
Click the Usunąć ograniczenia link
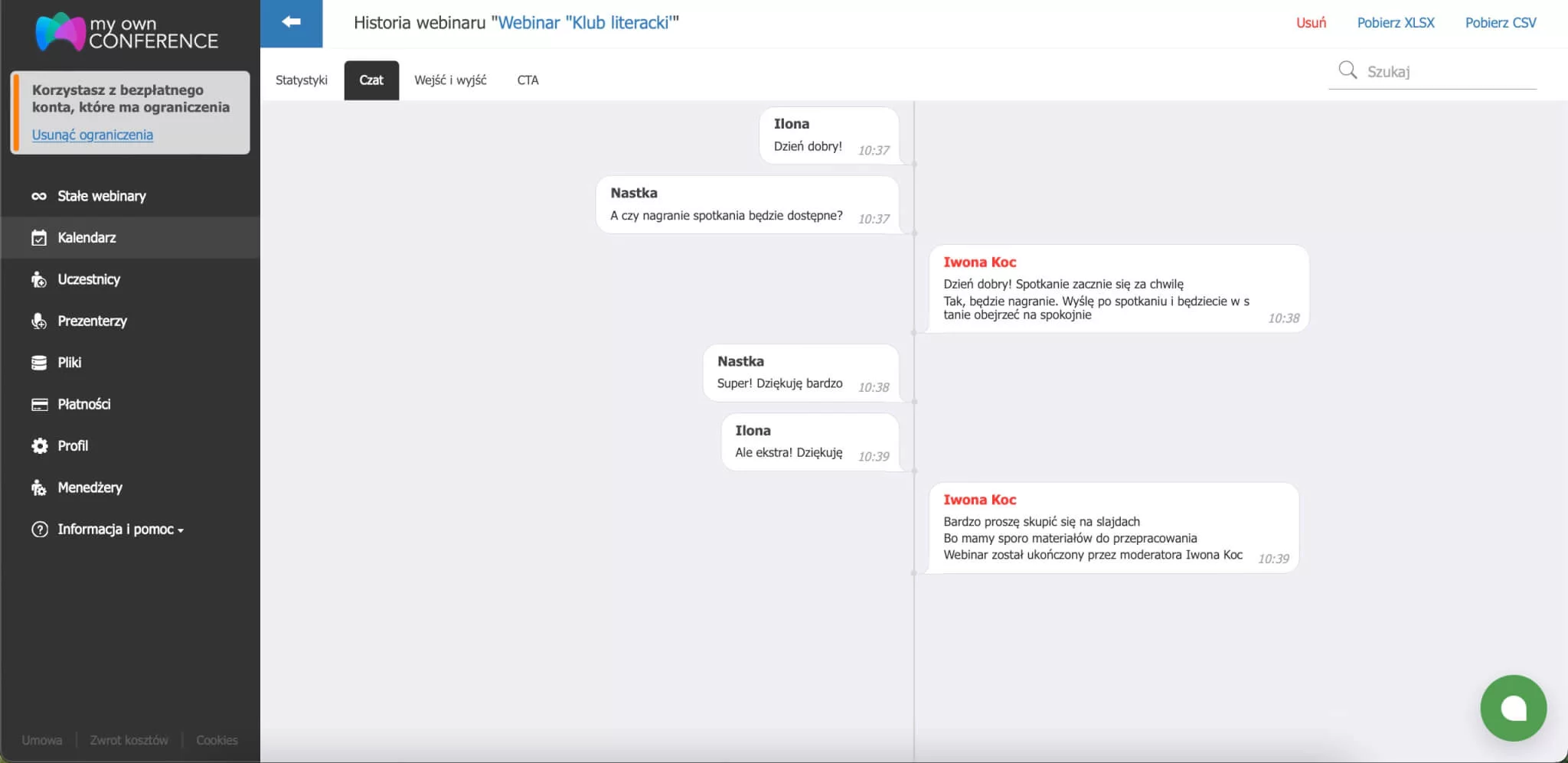(93, 135)
